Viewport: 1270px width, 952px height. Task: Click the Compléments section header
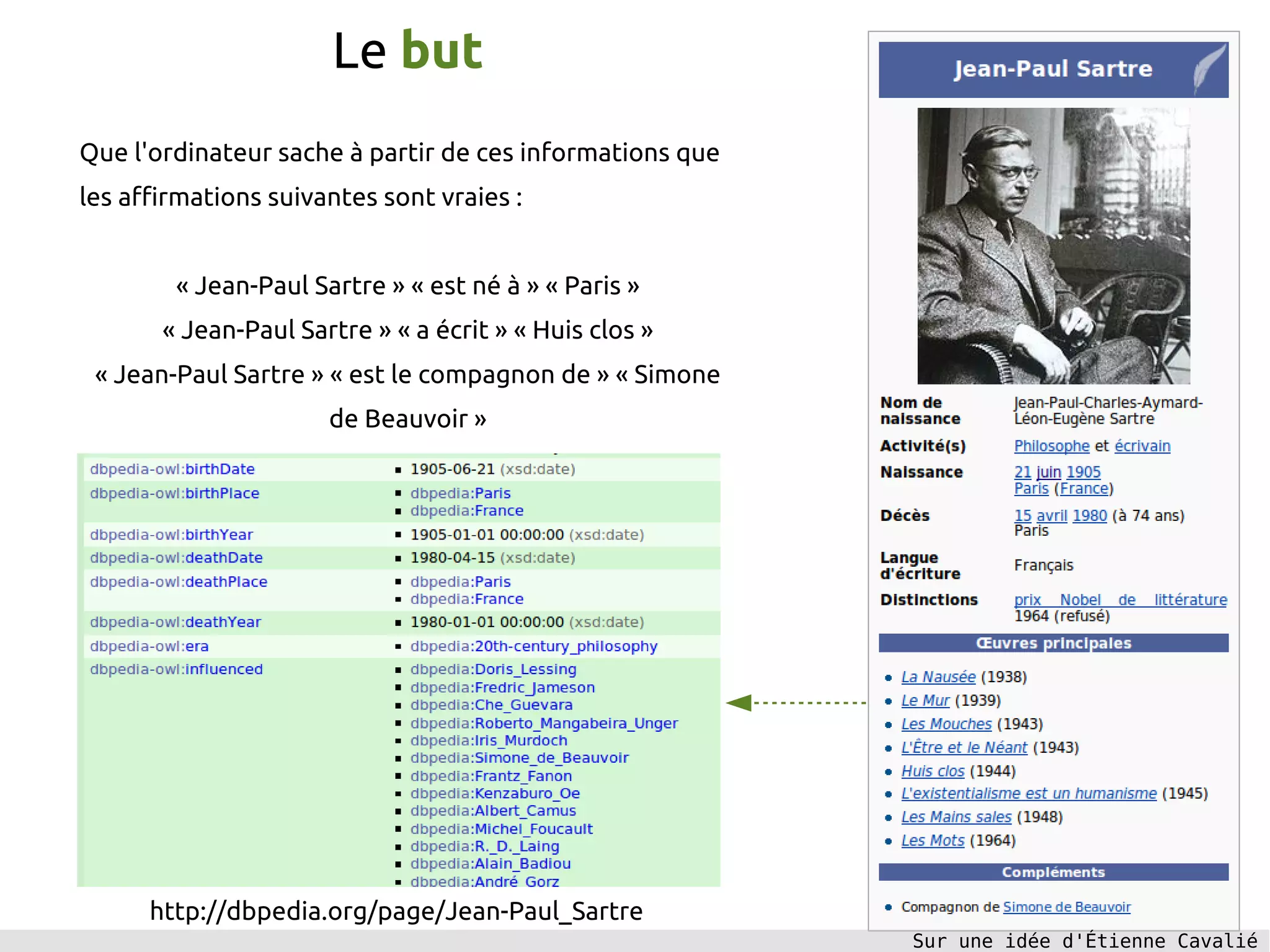[x=1054, y=872]
